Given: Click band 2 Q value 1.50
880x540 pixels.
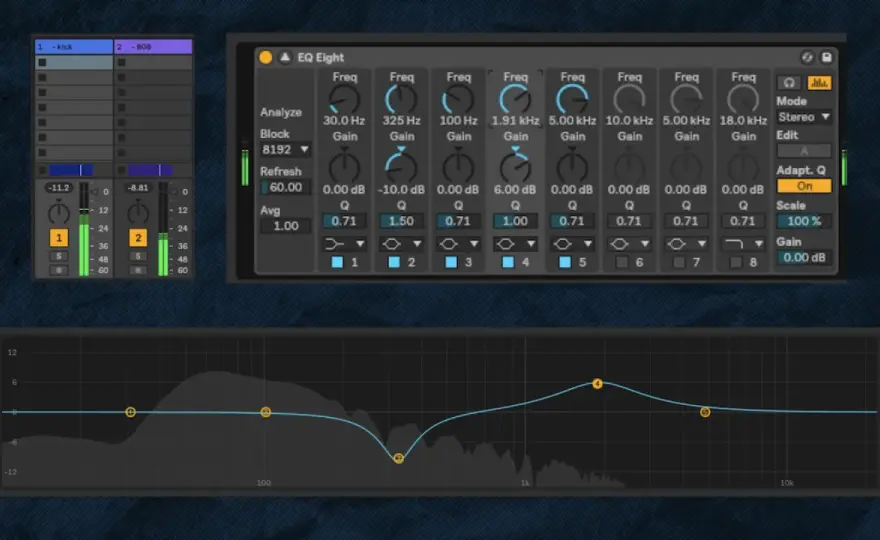Looking at the screenshot, I should click(401, 221).
